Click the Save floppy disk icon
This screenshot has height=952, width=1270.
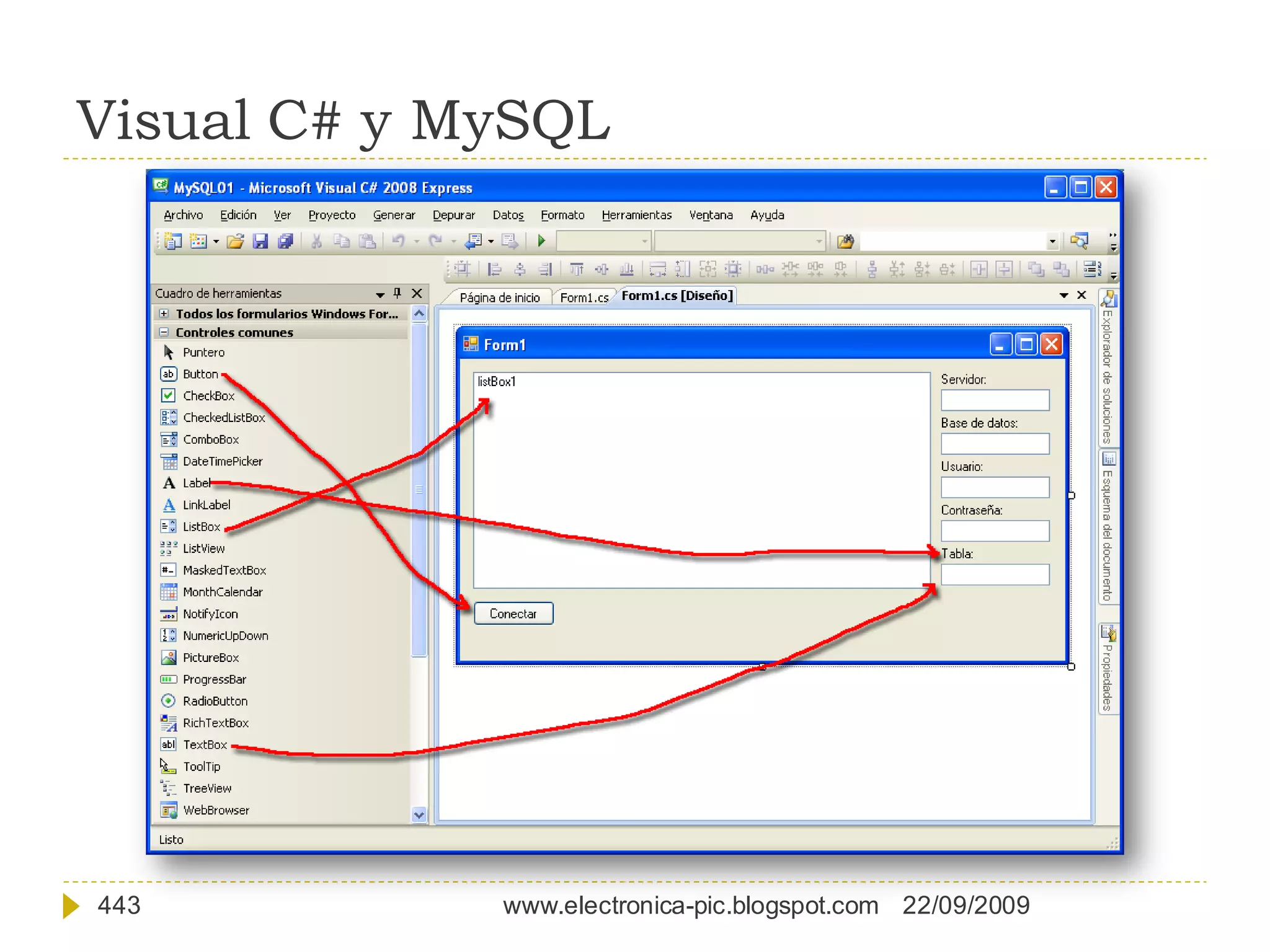point(260,241)
